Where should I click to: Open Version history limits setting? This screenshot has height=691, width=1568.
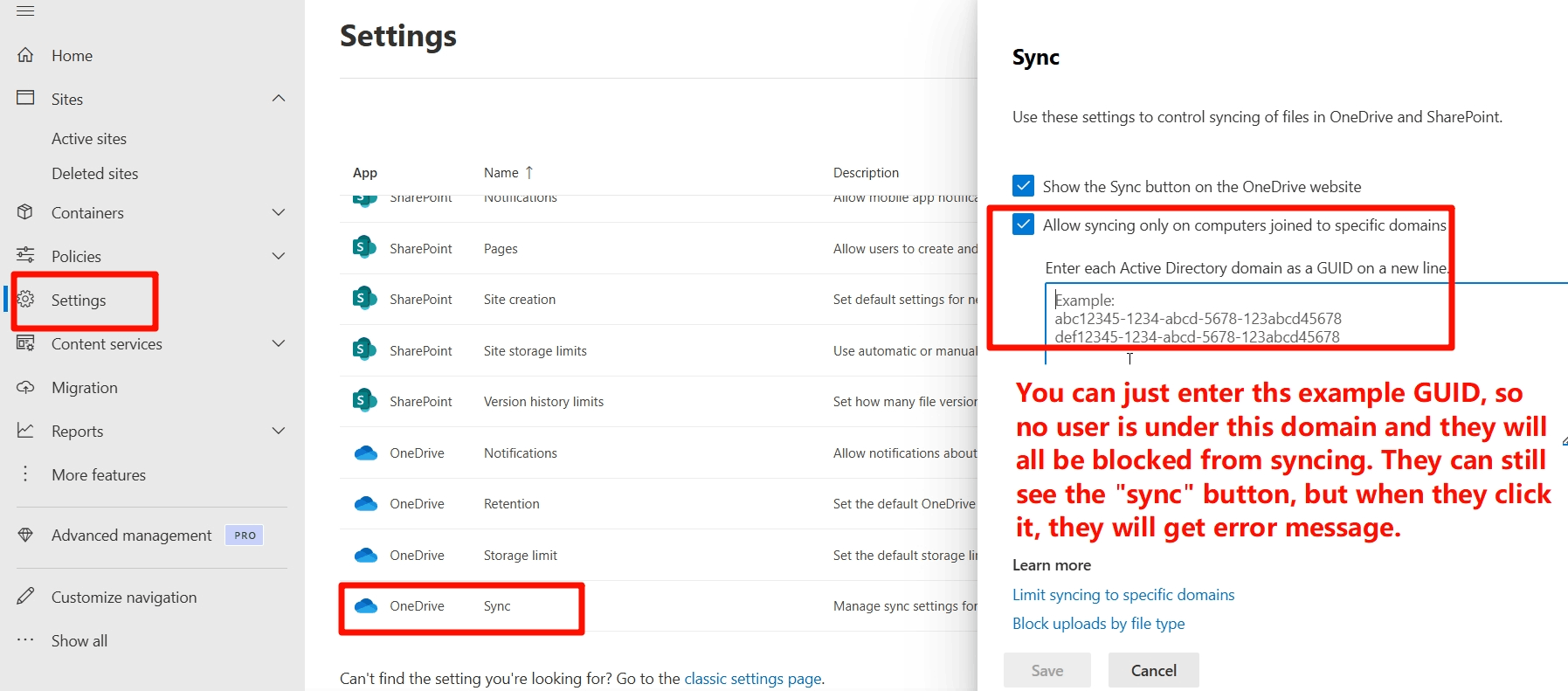[544, 402]
